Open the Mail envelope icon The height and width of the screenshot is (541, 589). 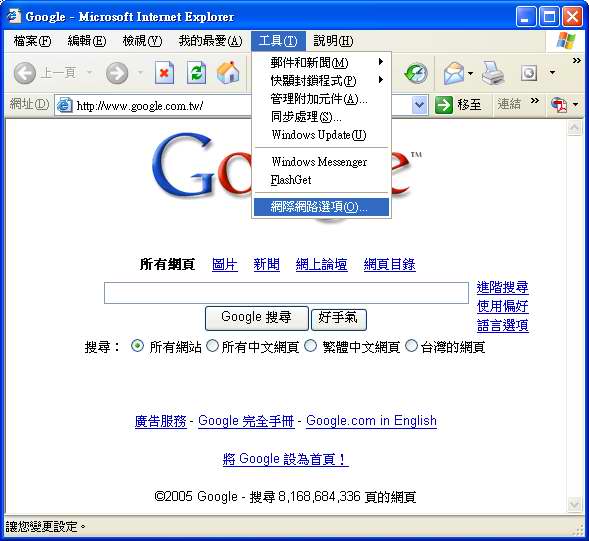454,73
